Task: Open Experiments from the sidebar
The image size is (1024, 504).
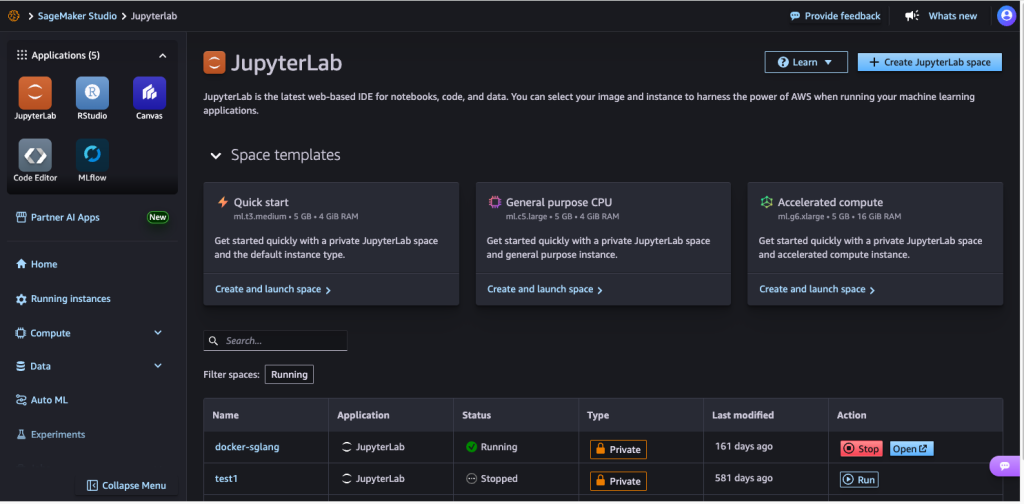Action: 58,435
